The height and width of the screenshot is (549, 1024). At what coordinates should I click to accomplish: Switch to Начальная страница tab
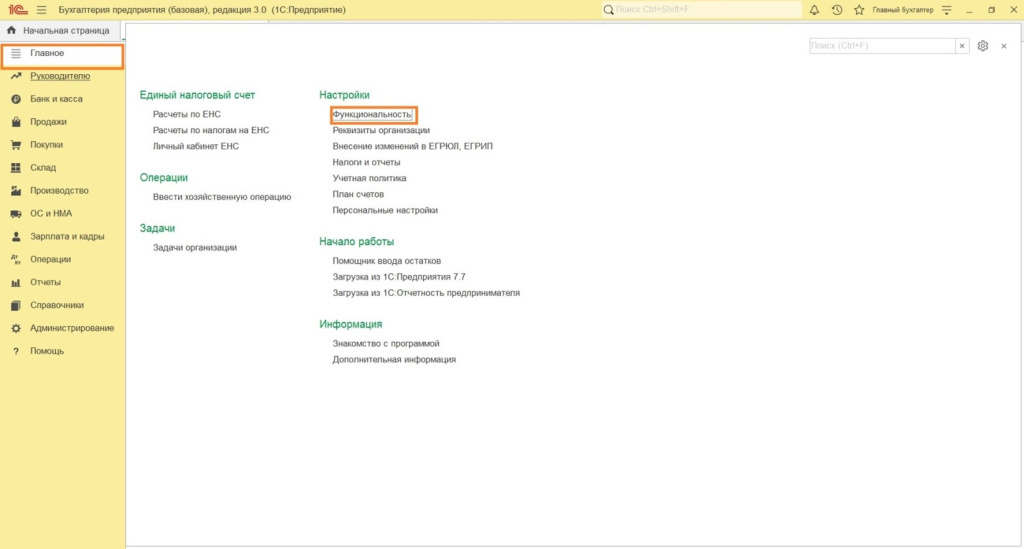pos(59,31)
